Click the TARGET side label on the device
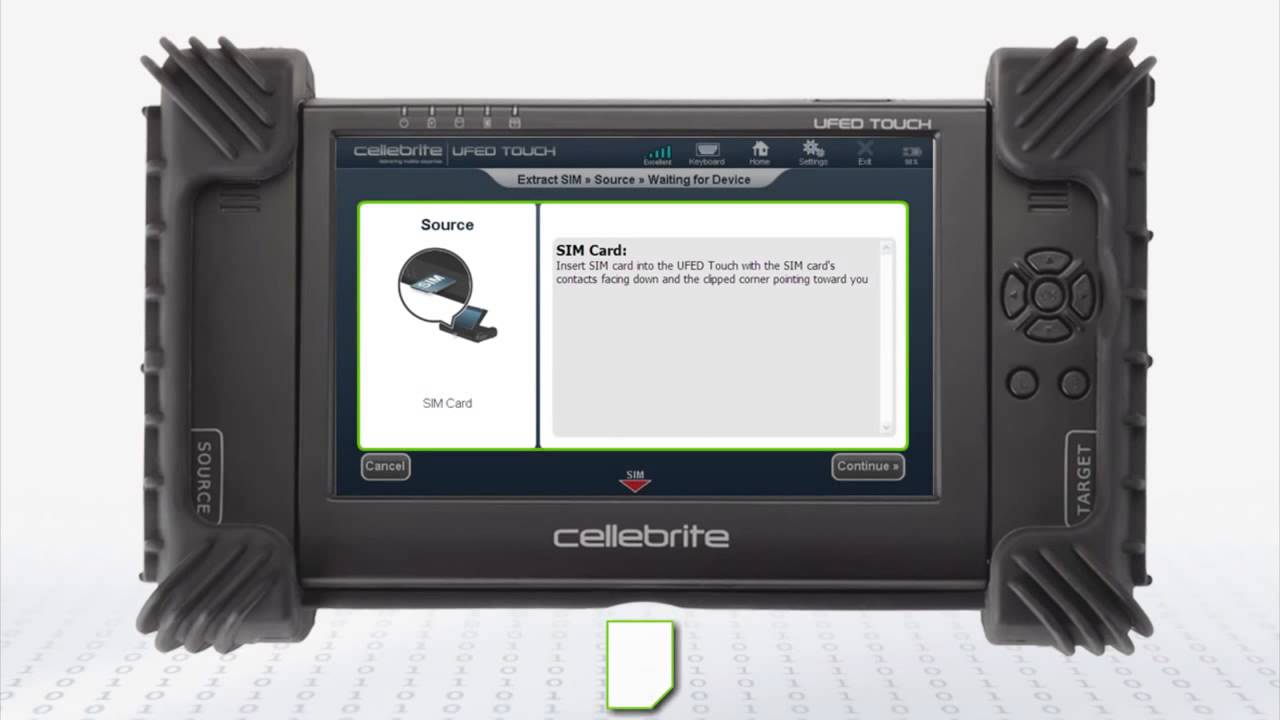Screen dimensions: 1280x720 pos(1084,480)
